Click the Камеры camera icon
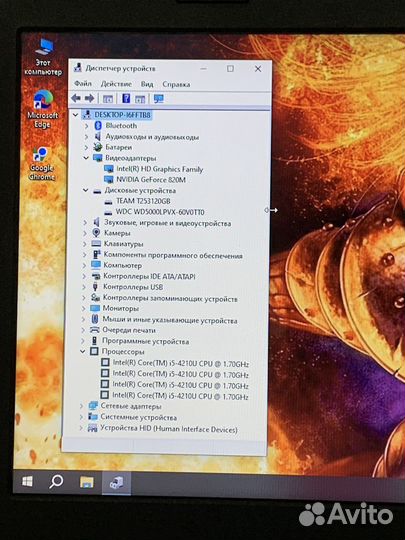The image size is (405, 540). pos(96,233)
